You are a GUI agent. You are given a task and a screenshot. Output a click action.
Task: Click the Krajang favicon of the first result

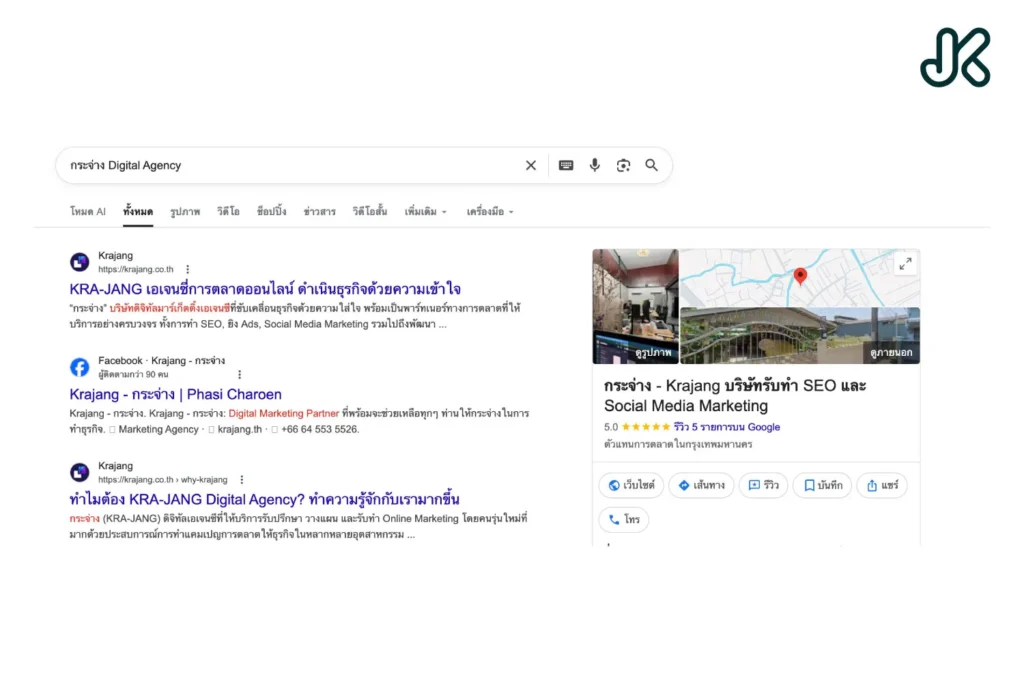pyautogui.click(x=80, y=262)
